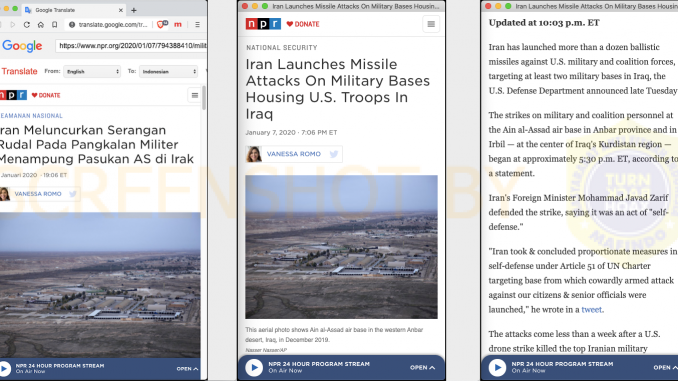Viewport: 678px width, 381px height.
Task: Play the program stream in left window
Action: (5, 368)
